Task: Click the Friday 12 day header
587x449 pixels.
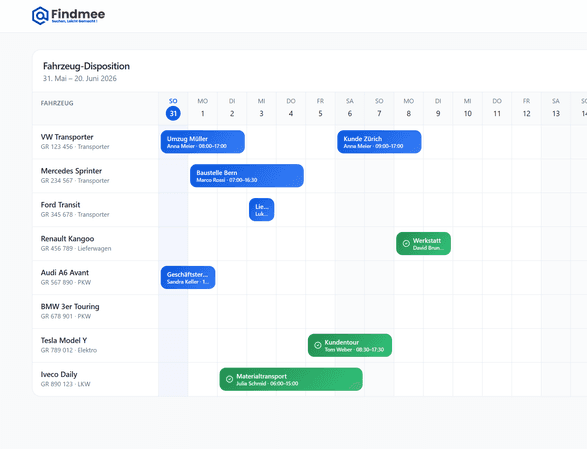Action: pyautogui.click(x=526, y=108)
